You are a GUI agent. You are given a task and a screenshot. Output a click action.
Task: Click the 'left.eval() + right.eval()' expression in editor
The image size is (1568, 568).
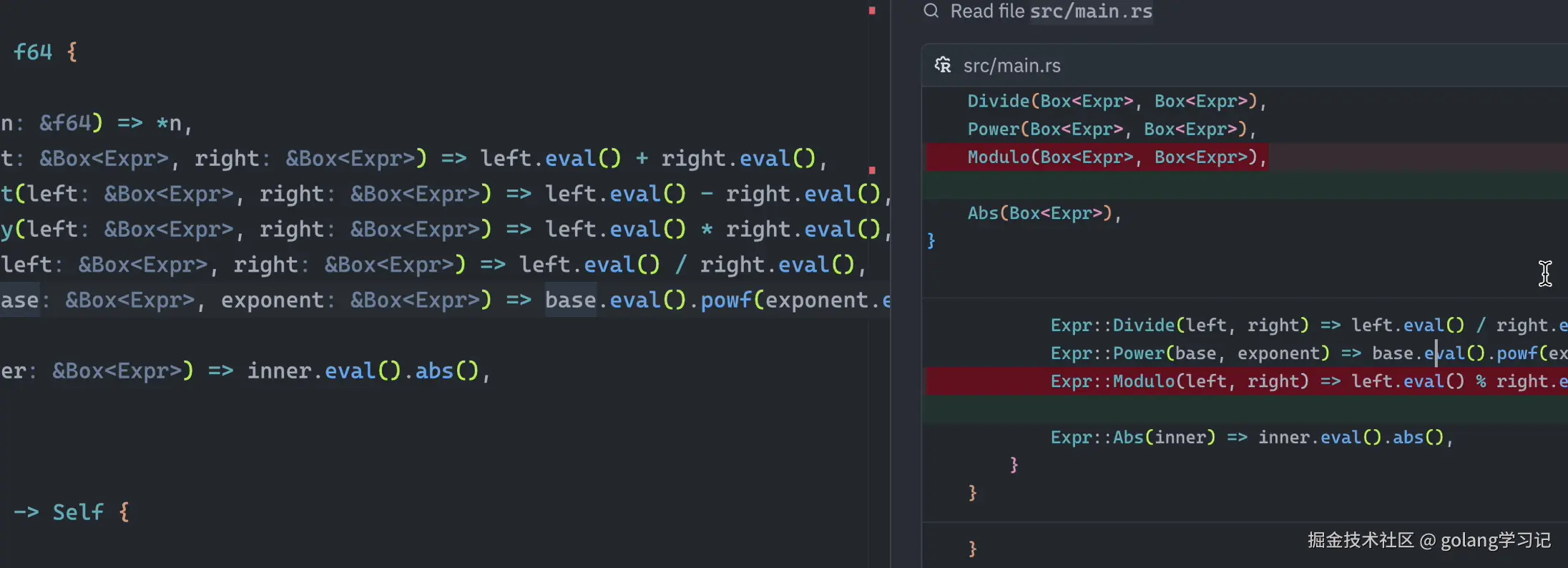(647, 158)
